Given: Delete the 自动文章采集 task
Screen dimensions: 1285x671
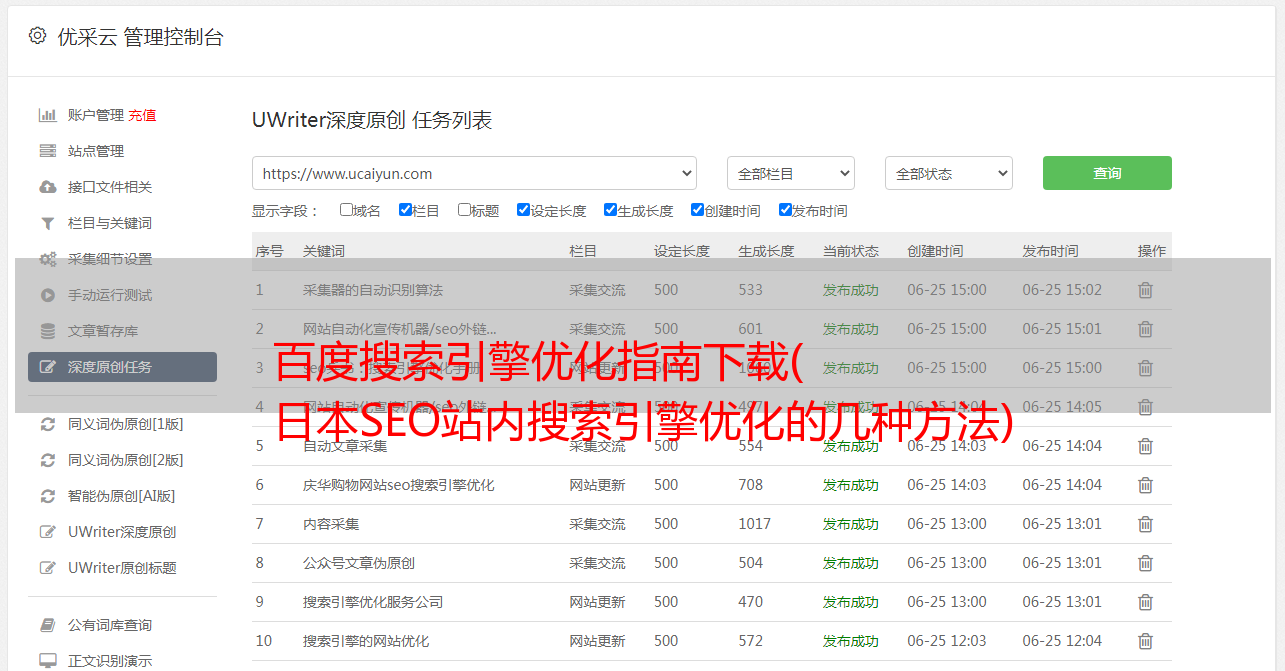Looking at the screenshot, I should click(1145, 446).
